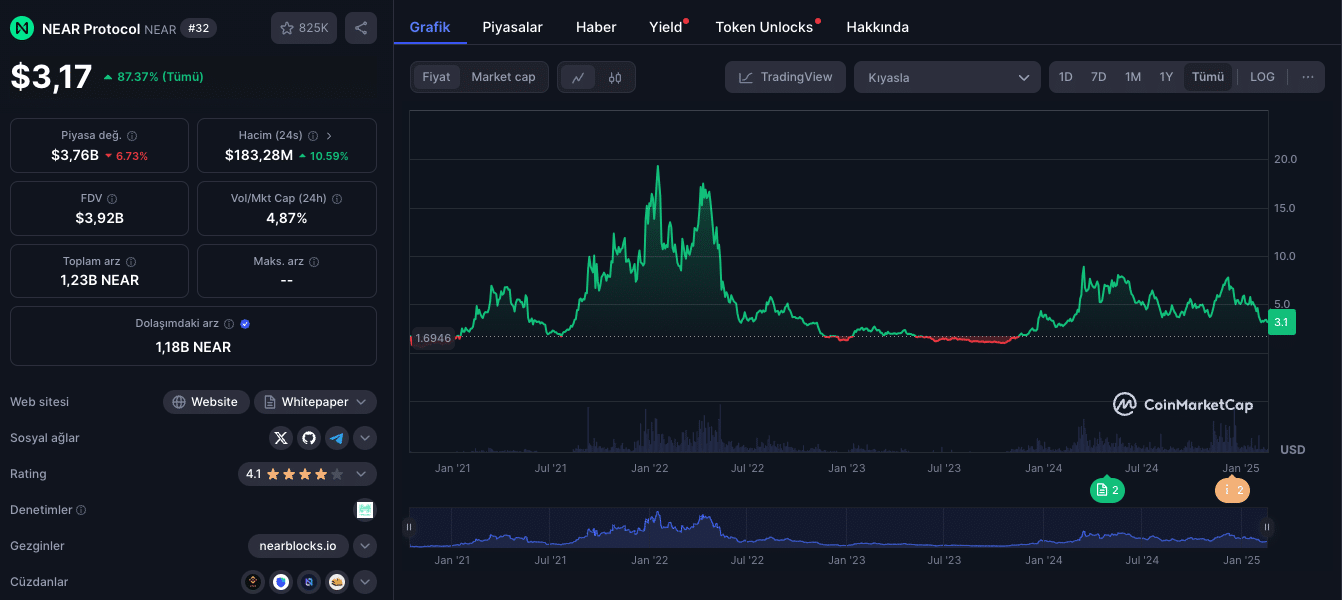
Task: Expand more social networks dropdown
Action: 365,438
